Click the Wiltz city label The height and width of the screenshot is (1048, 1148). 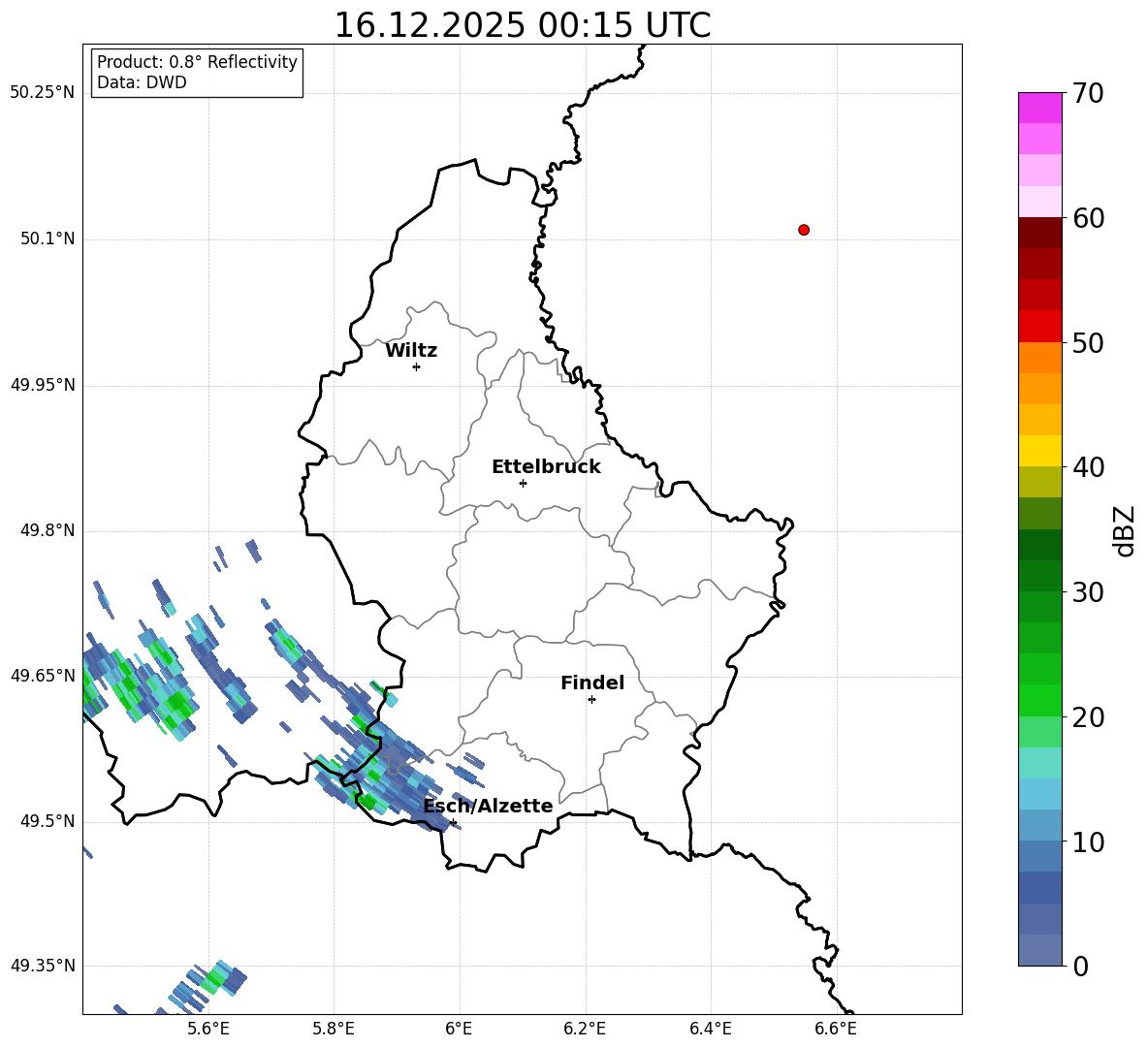[411, 351]
